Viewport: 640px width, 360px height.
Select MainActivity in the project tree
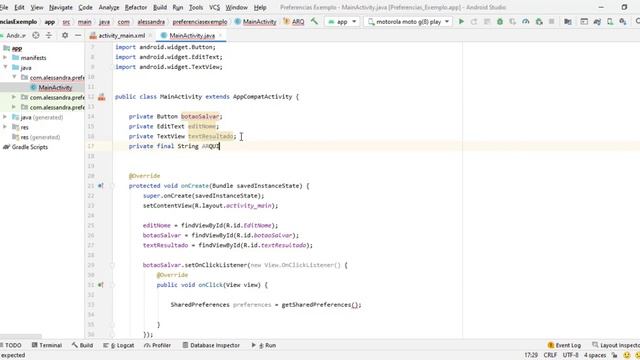55,88
